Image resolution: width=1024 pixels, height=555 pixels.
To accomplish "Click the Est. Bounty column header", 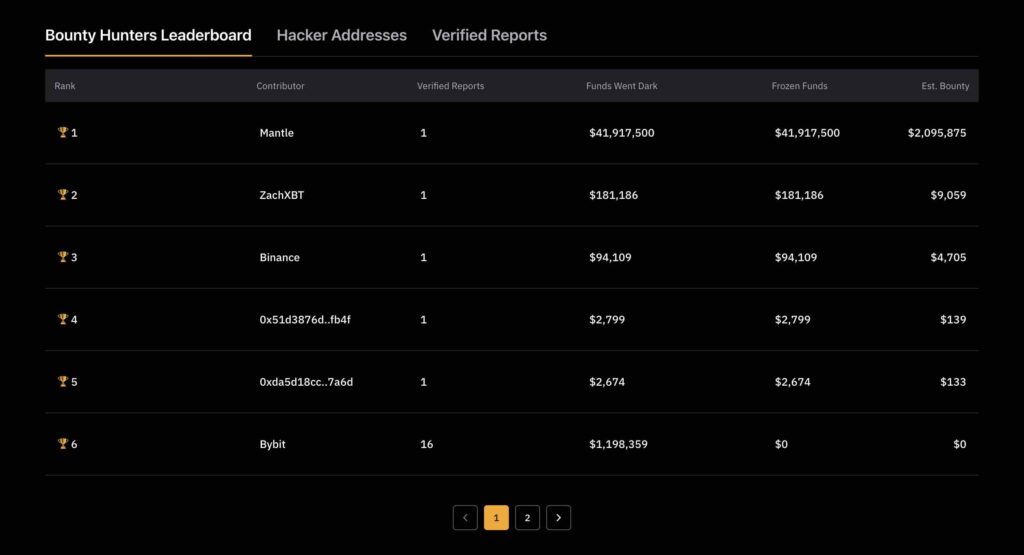I will point(945,86).
